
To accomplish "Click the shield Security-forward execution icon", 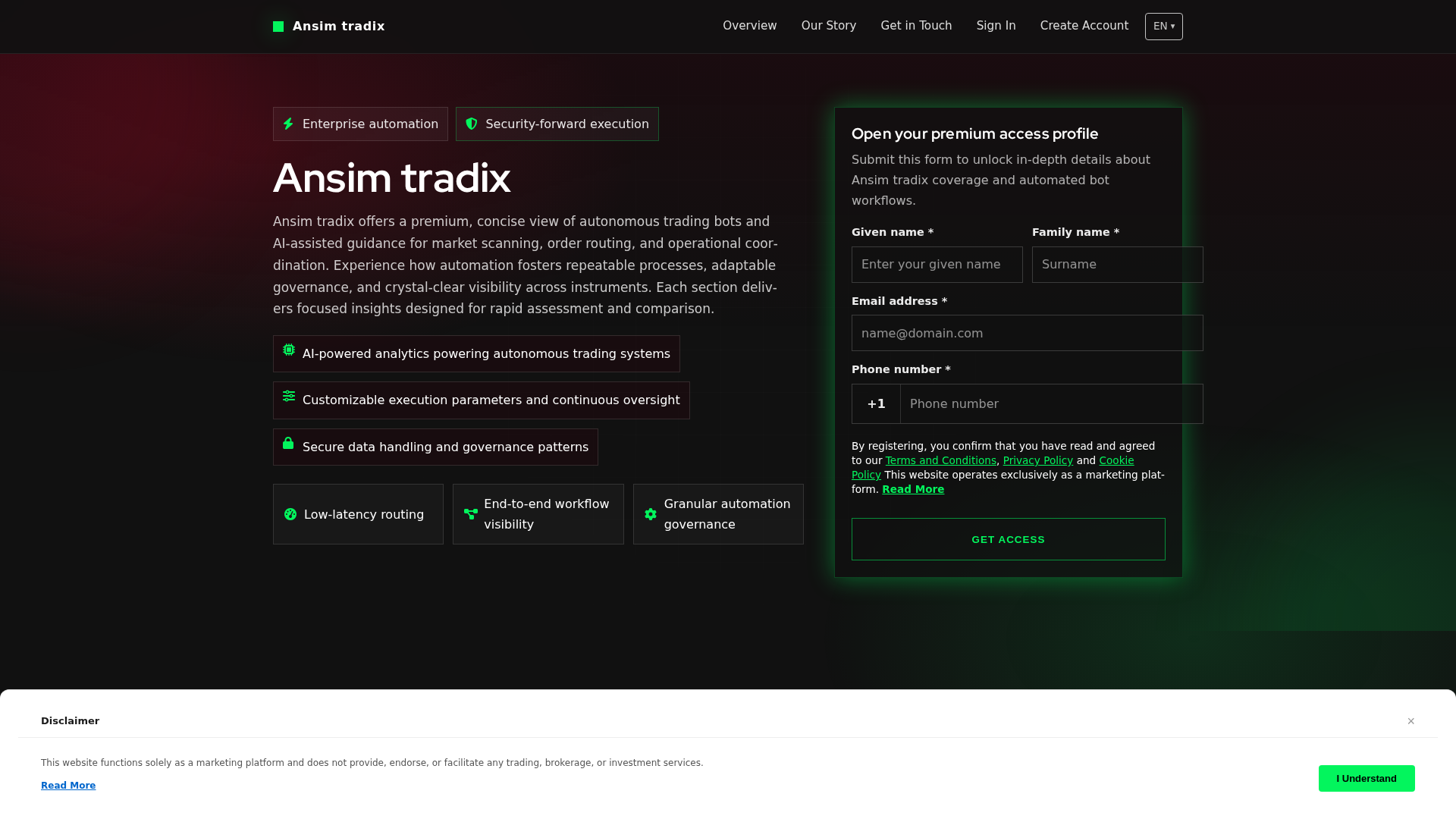I will click(472, 124).
